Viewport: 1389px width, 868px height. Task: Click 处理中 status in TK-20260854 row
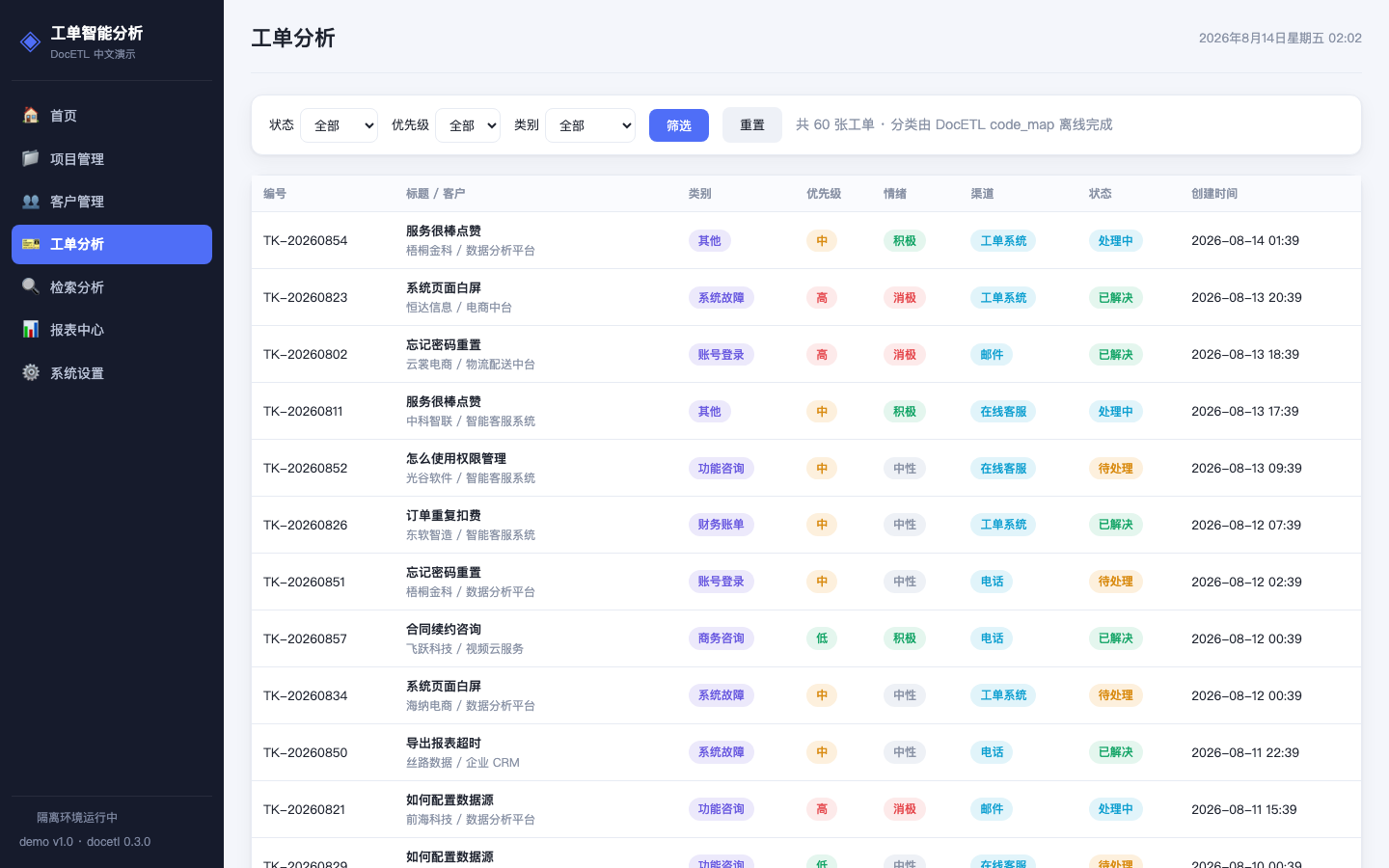tap(1116, 241)
